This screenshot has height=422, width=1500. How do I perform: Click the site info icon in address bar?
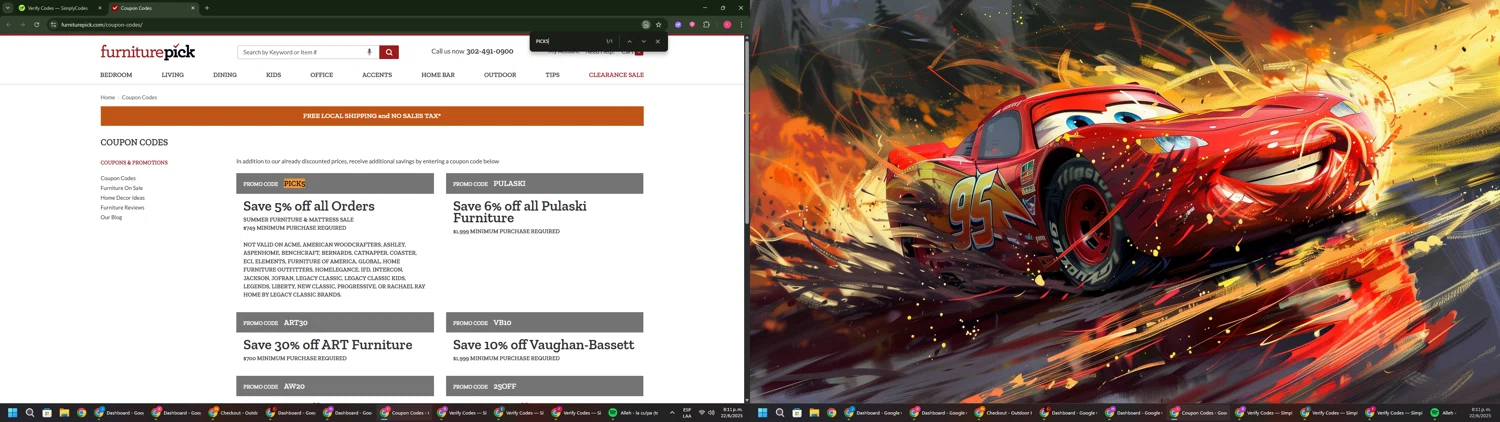tap(53, 24)
